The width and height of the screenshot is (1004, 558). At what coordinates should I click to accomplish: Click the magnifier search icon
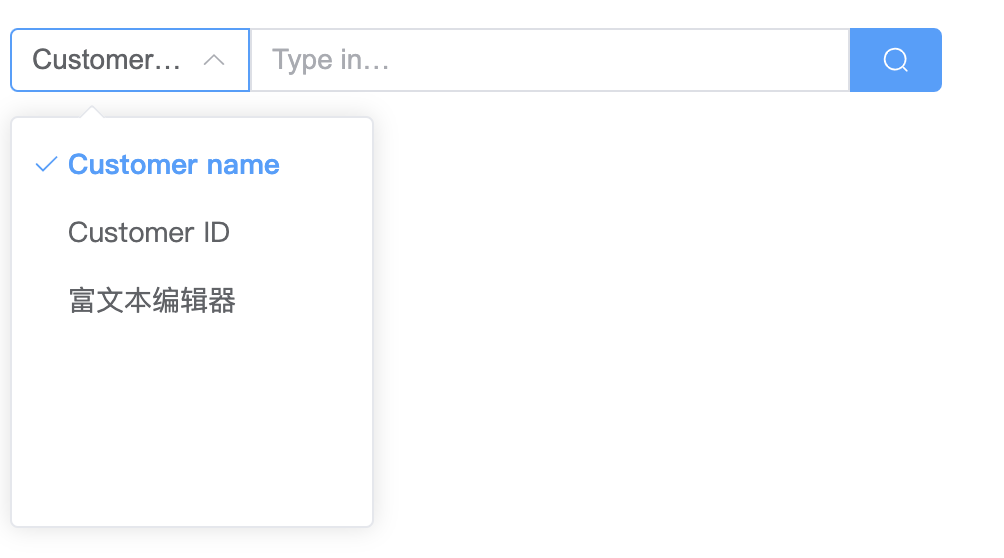895,60
